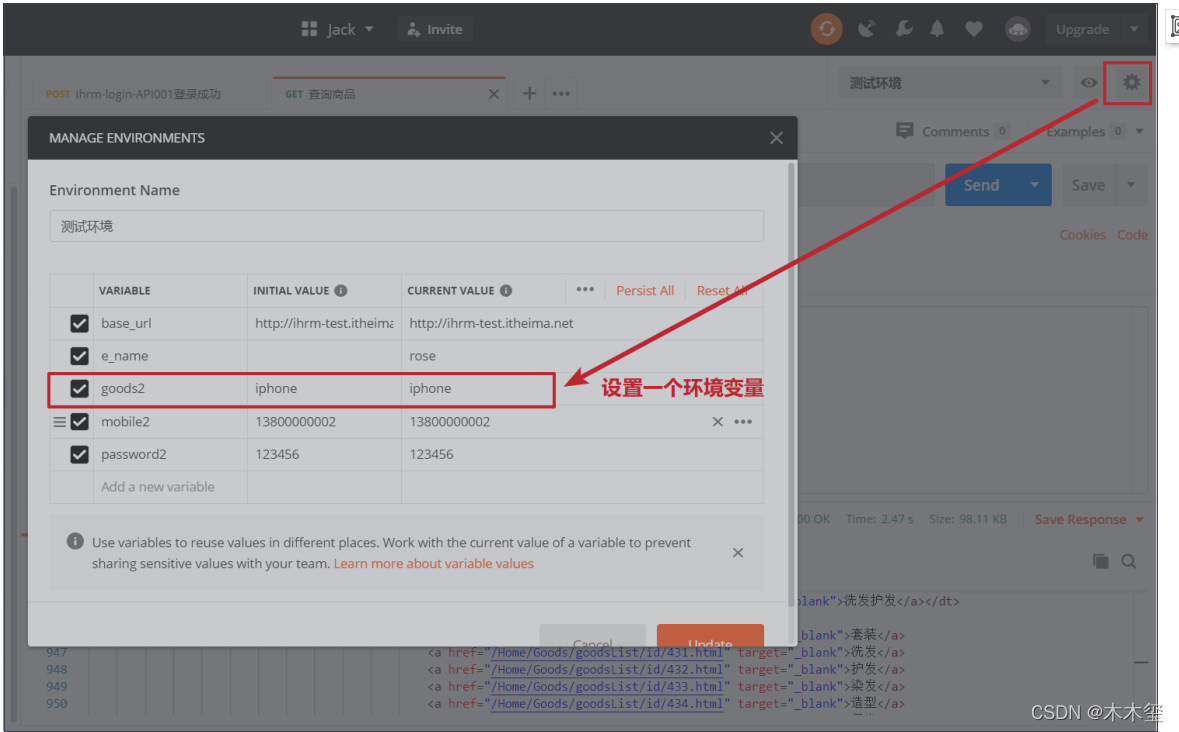Open Learn more about variable values link
This screenshot has height=732, width=1179.
[x=434, y=564]
